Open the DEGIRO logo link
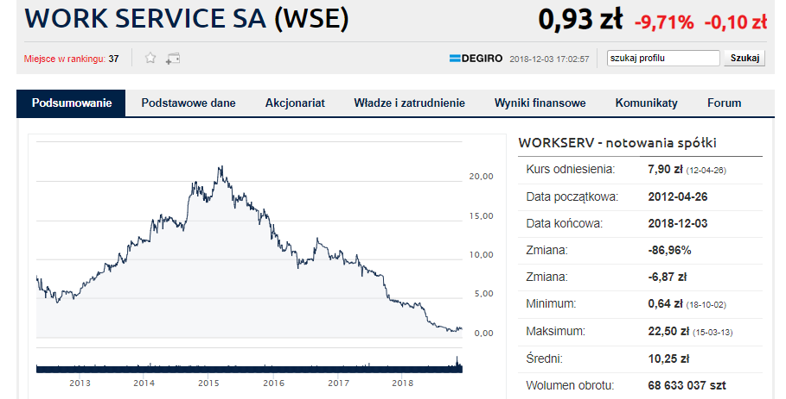Screen dimensions: 786x399 (476, 59)
